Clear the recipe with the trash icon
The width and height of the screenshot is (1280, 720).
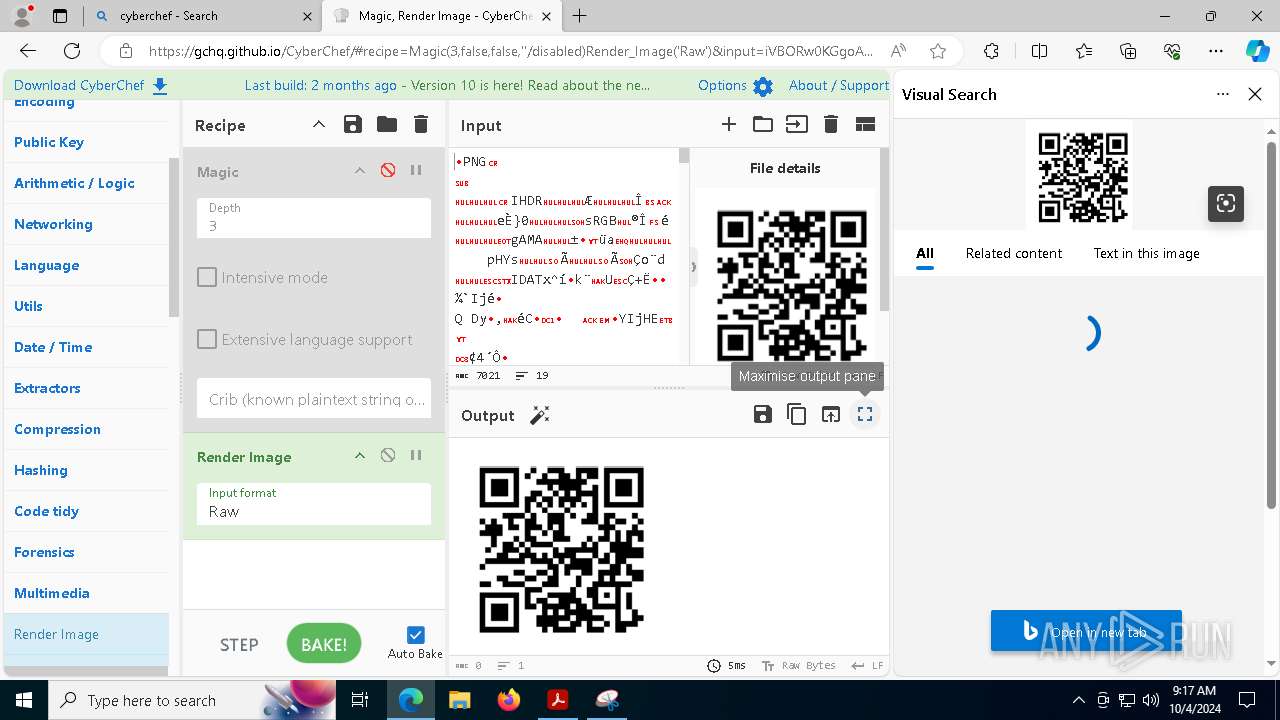point(421,124)
